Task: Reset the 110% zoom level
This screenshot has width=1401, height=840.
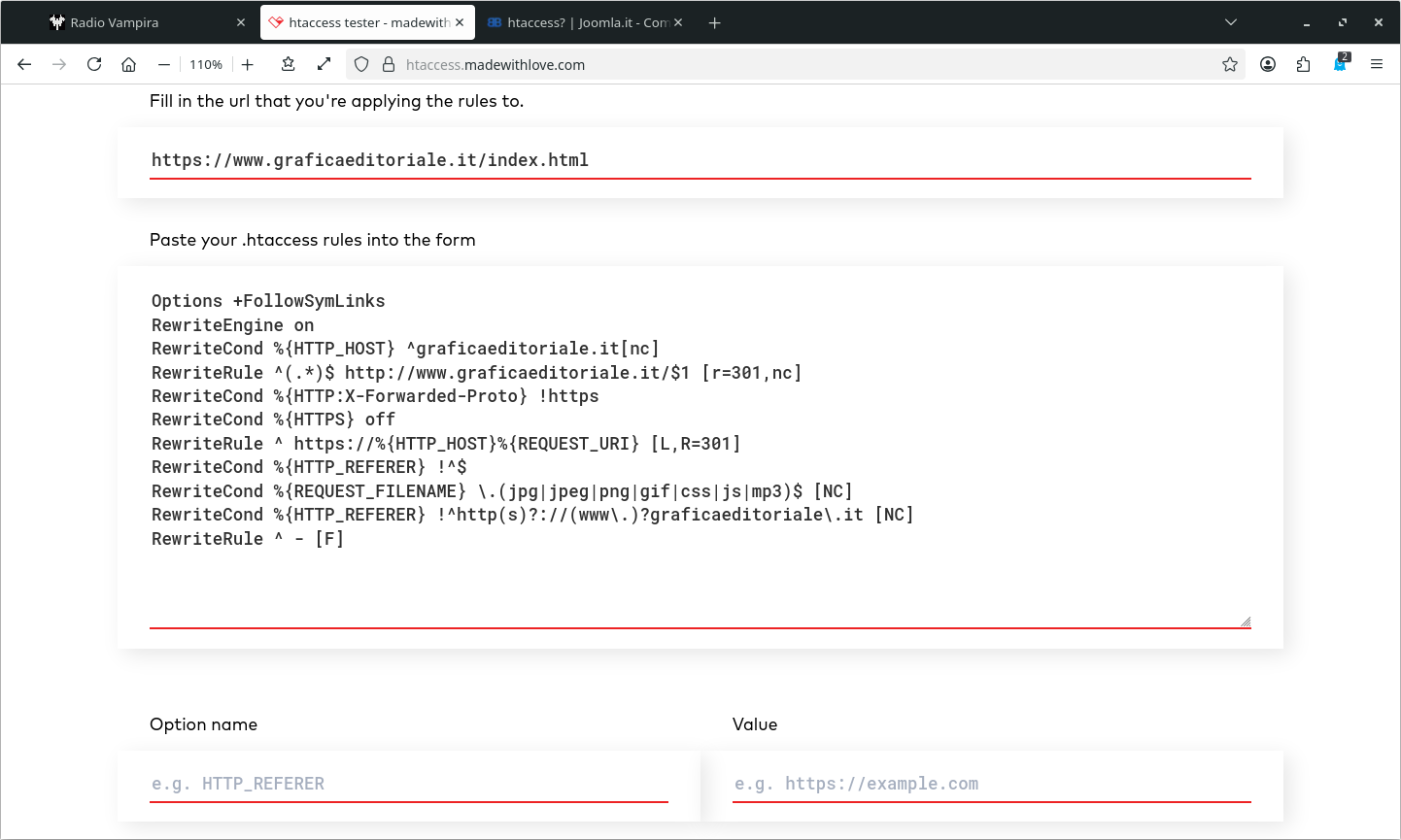Action: pos(206,64)
